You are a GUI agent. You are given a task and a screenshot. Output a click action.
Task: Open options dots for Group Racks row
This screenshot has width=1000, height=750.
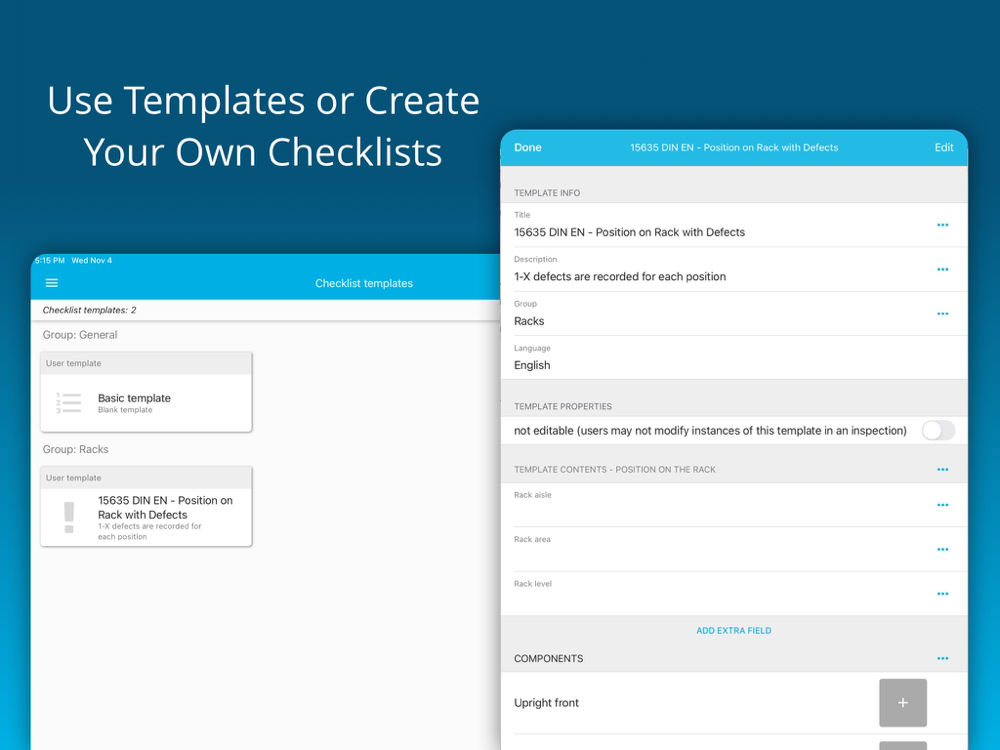(x=943, y=314)
